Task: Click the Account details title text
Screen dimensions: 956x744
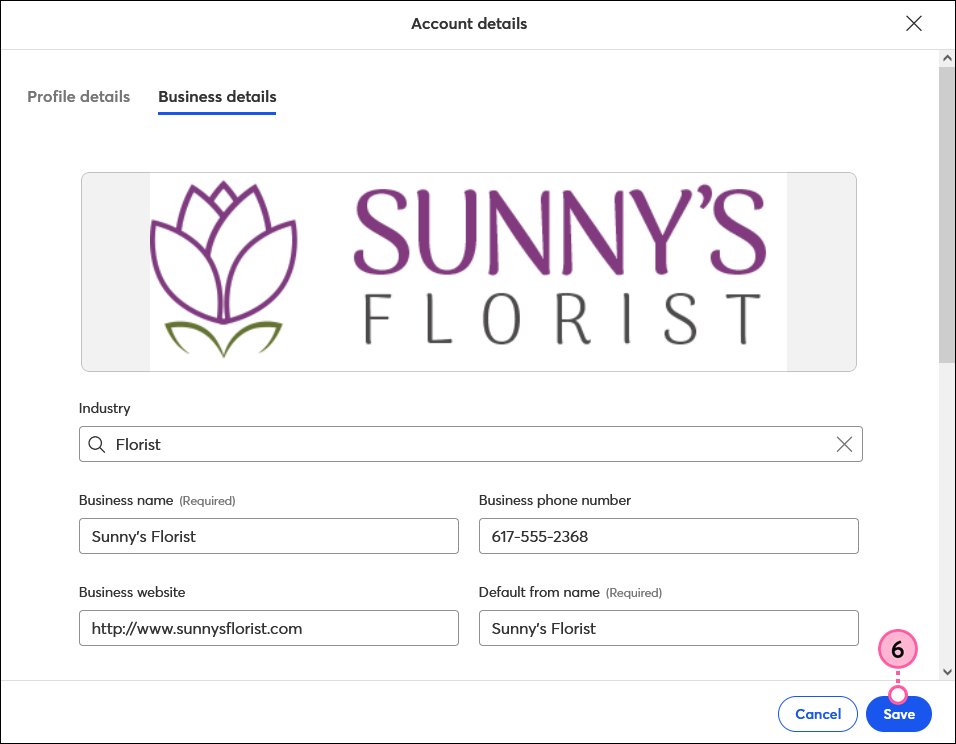Action: pos(469,24)
